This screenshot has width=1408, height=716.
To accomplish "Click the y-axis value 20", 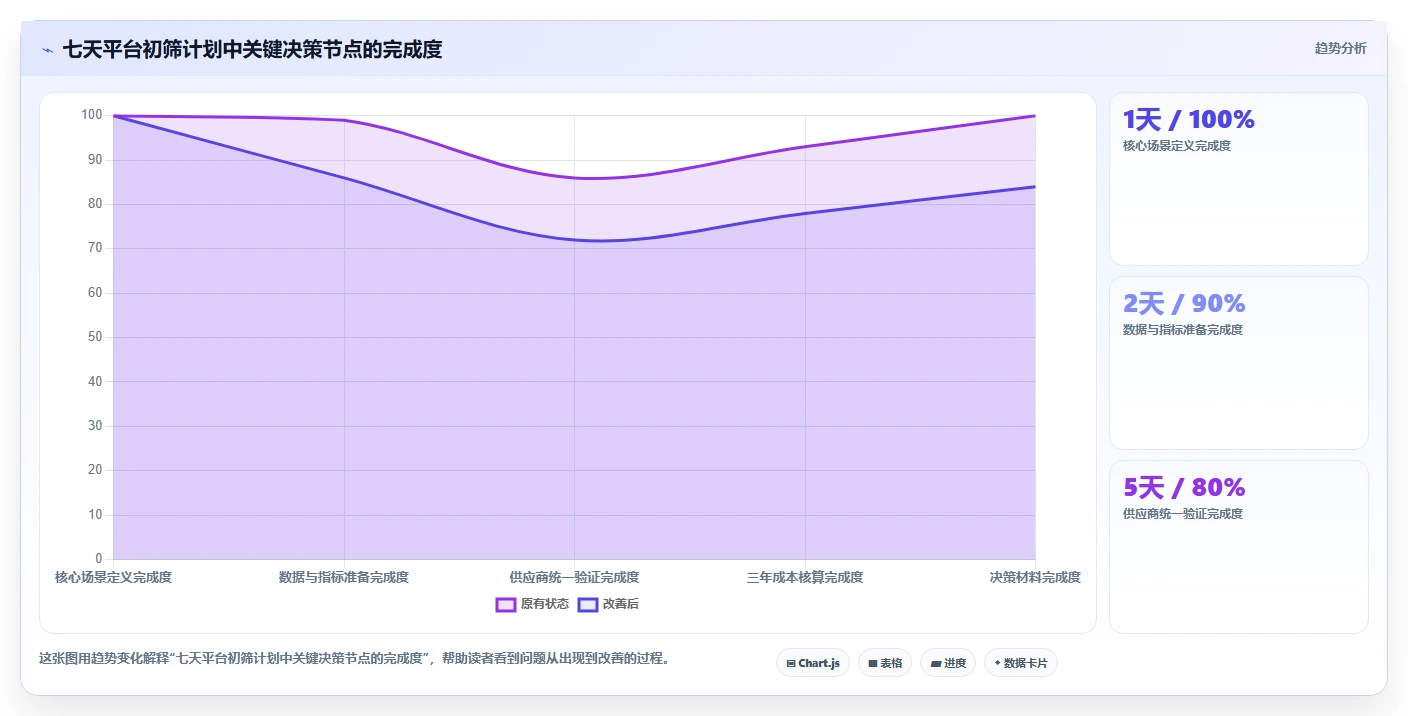I will pos(95,470).
